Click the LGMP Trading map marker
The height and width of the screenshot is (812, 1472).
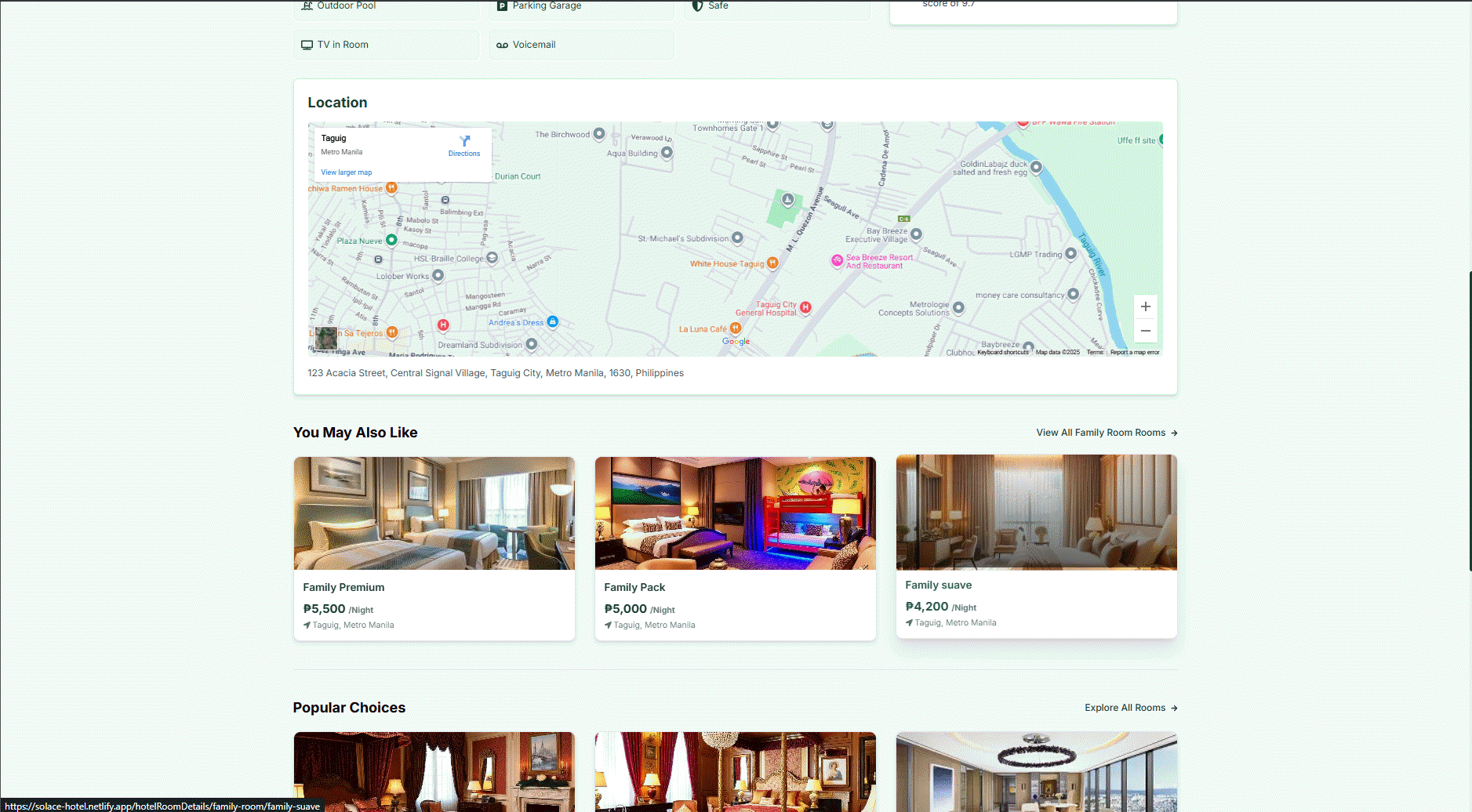click(1070, 254)
